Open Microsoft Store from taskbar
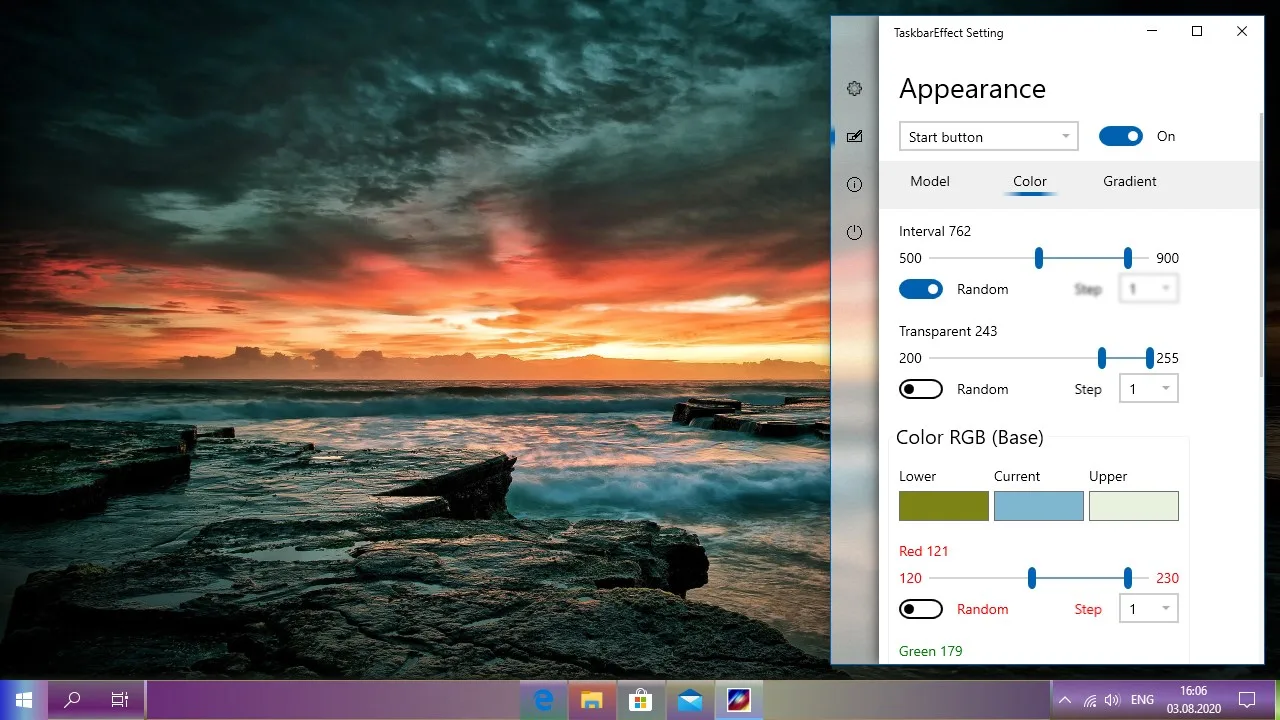 (x=640, y=700)
